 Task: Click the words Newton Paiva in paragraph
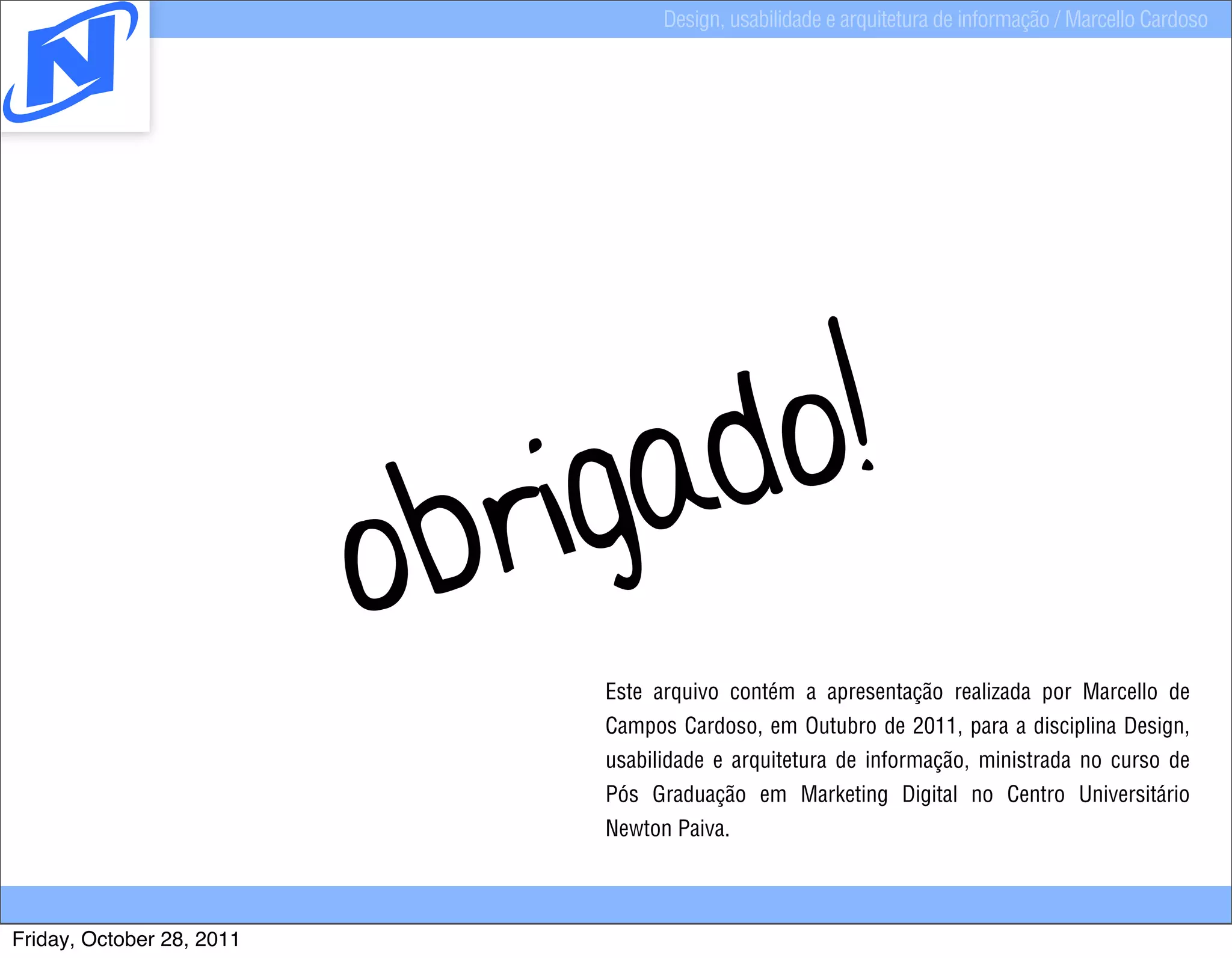(x=667, y=829)
